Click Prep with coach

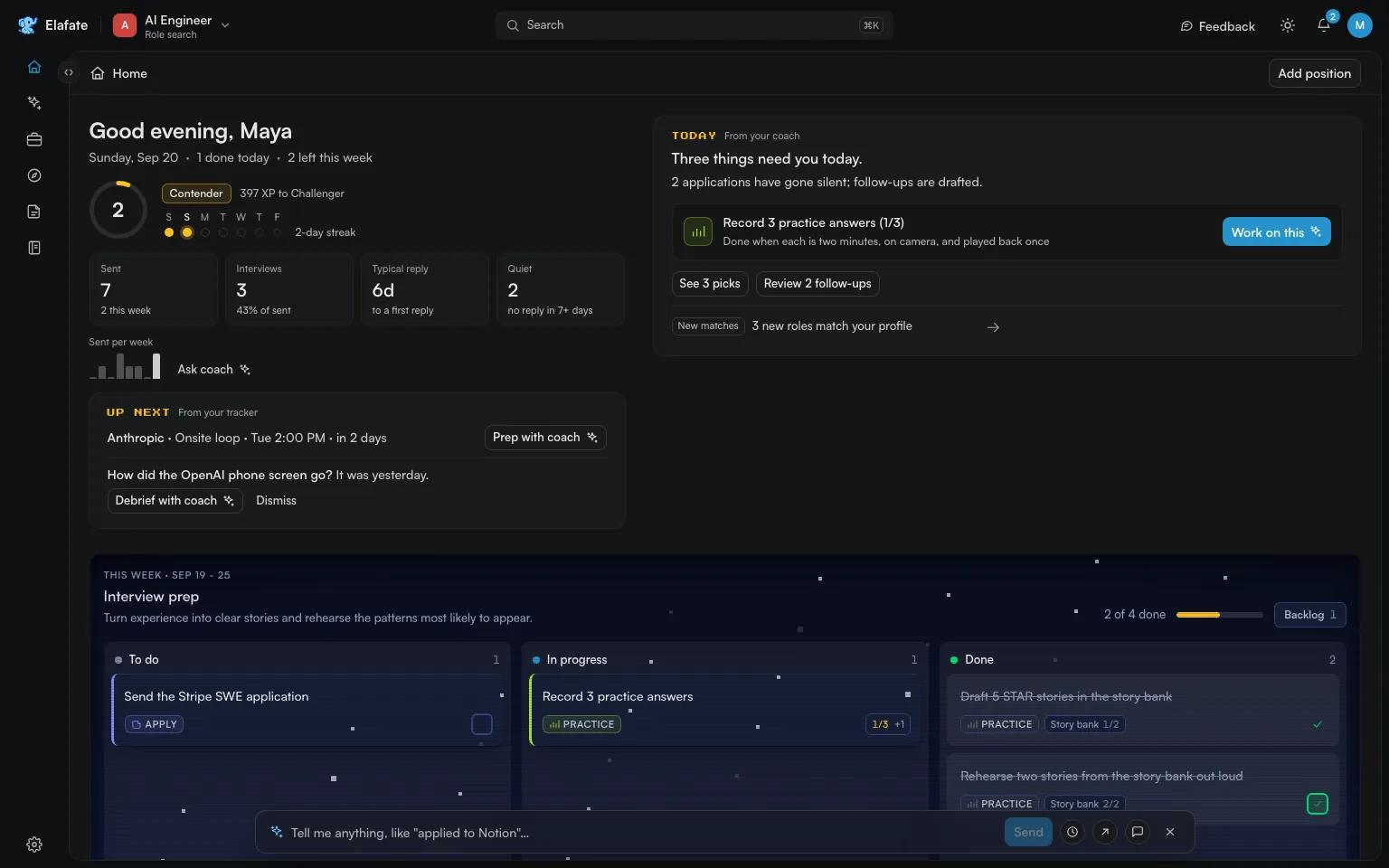coord(545,438)
